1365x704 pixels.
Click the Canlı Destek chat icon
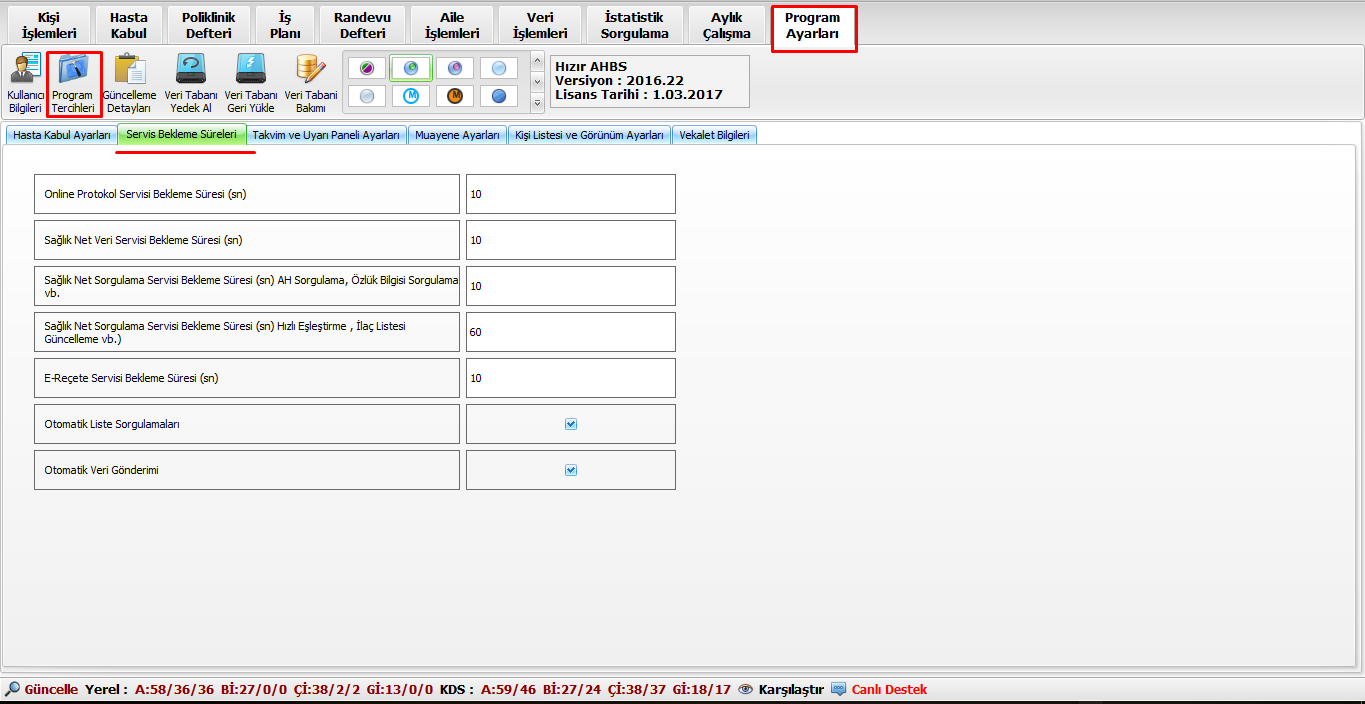[x=838, y=689]
